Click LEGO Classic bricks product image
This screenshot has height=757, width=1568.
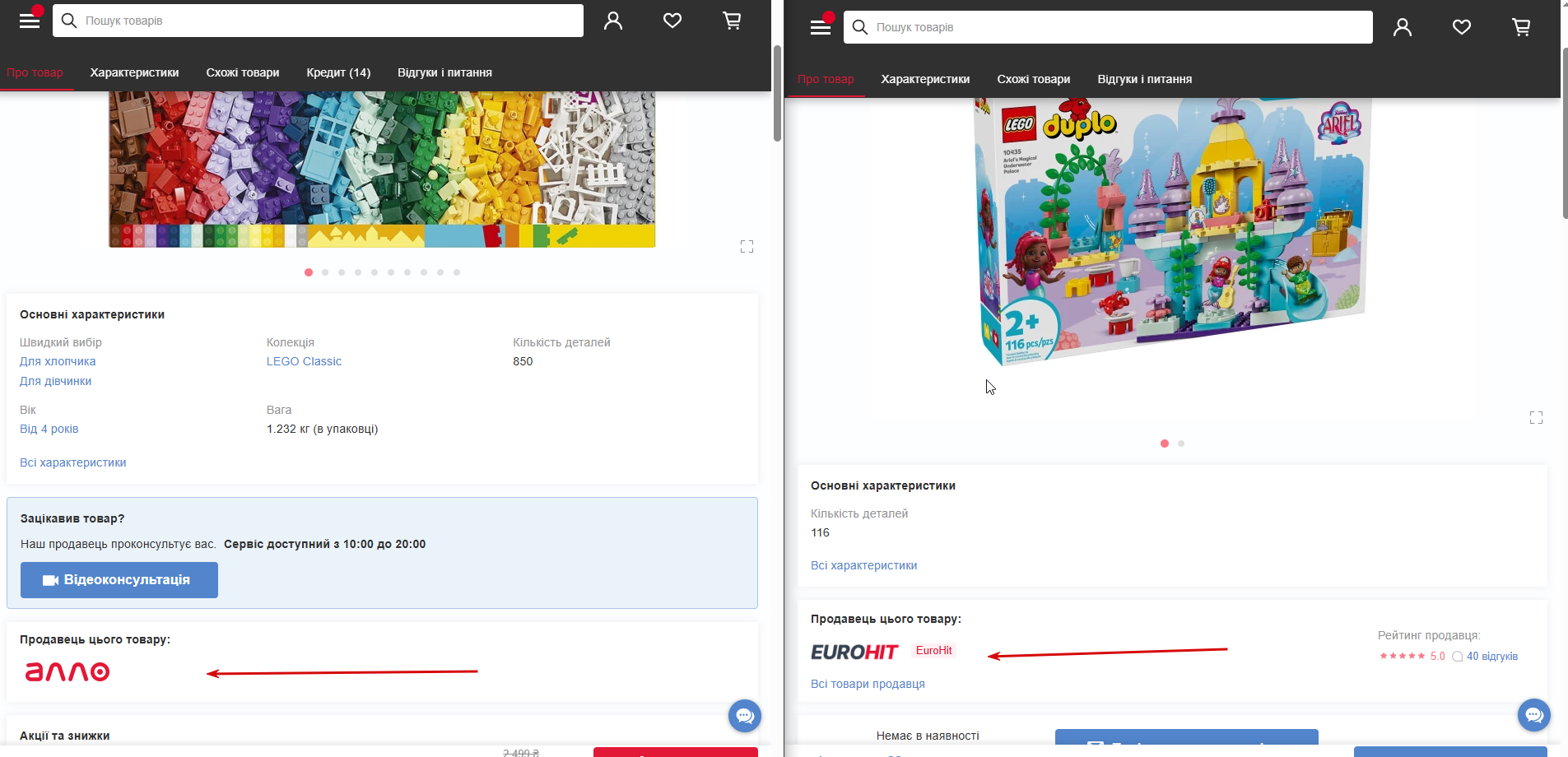pyautogui.click(x=382, y=169)
